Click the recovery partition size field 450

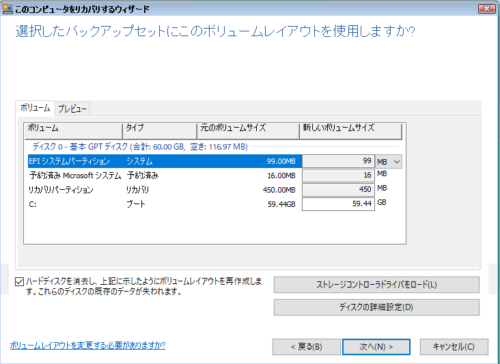coord(338,190)
